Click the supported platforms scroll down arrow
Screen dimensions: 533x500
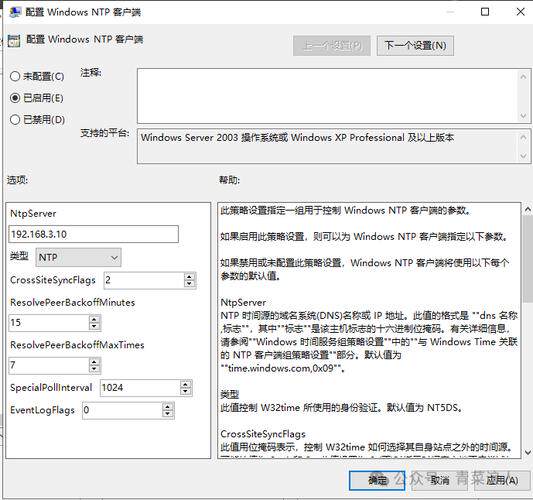523,156
